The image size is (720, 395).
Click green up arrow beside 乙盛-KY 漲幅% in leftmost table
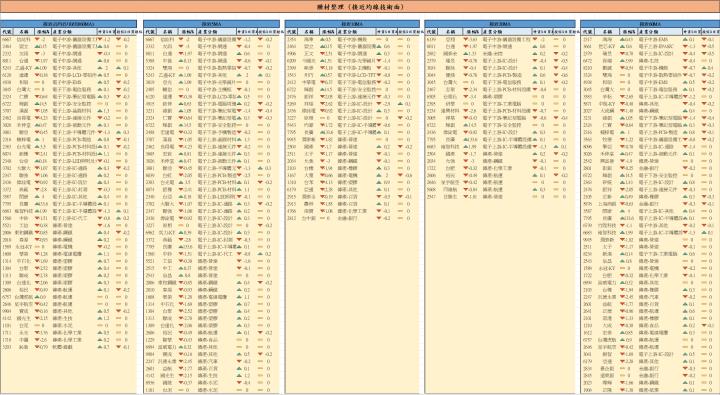click(38, 68)
